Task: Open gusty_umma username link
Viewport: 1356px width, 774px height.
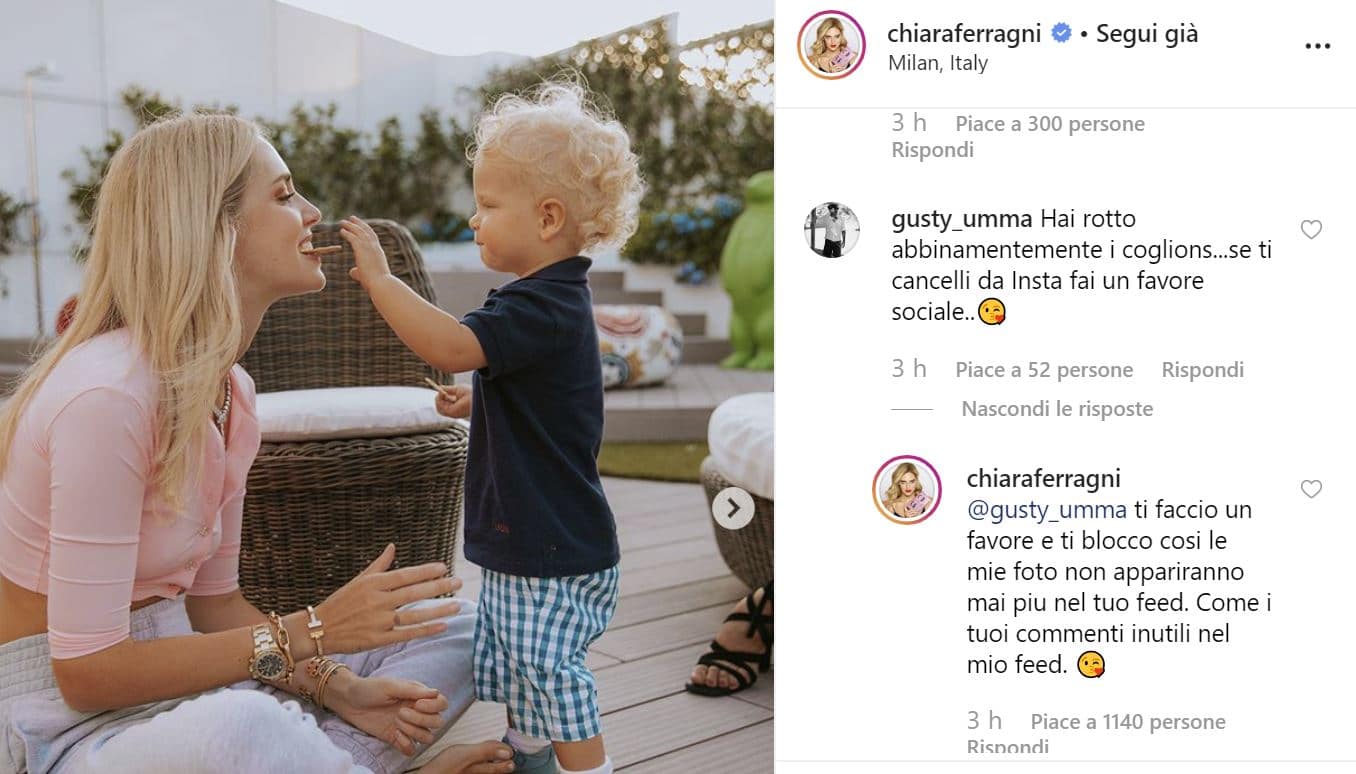Action: [962, 219]
